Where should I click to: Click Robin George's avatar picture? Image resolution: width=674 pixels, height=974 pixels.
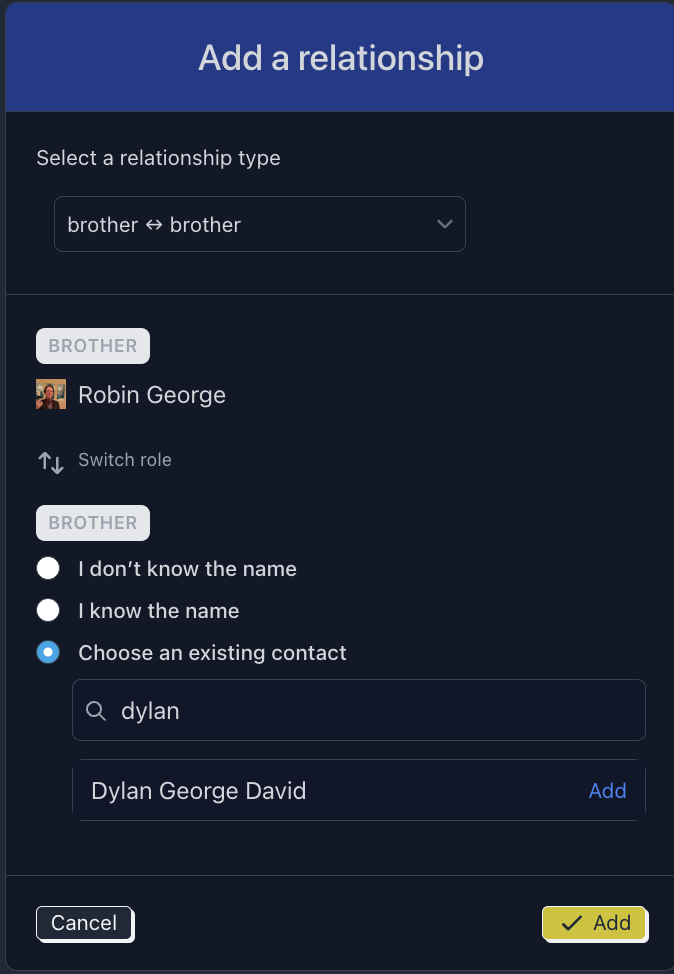point(50,393)
